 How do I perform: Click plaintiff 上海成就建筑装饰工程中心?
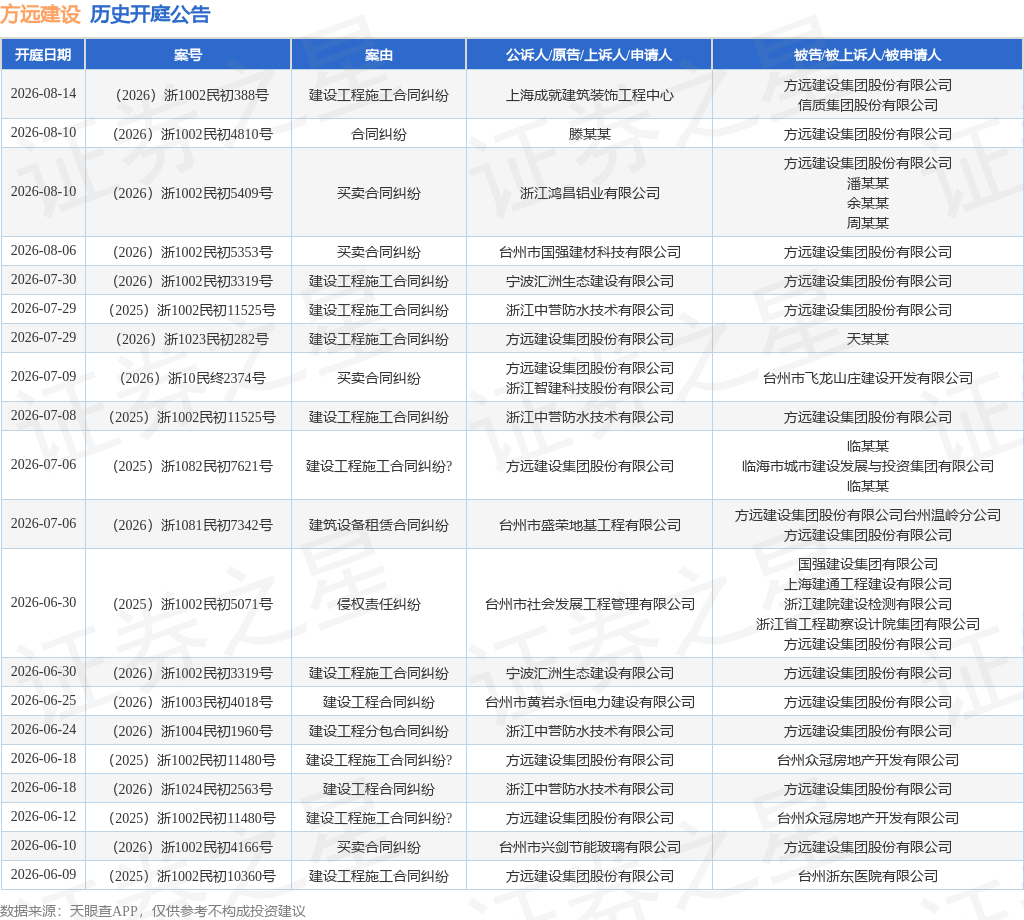click(x=589, y=95)
